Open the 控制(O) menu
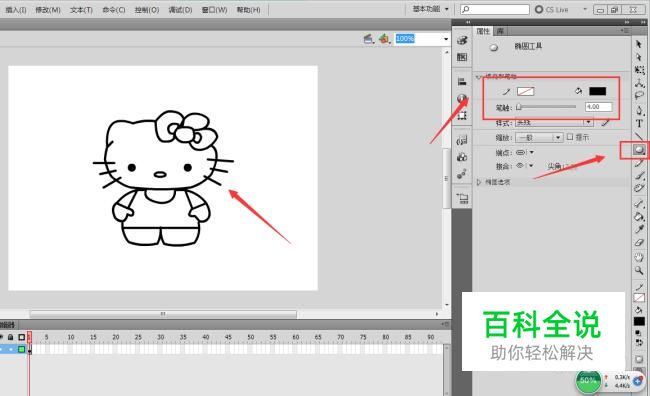 [147, 10]
